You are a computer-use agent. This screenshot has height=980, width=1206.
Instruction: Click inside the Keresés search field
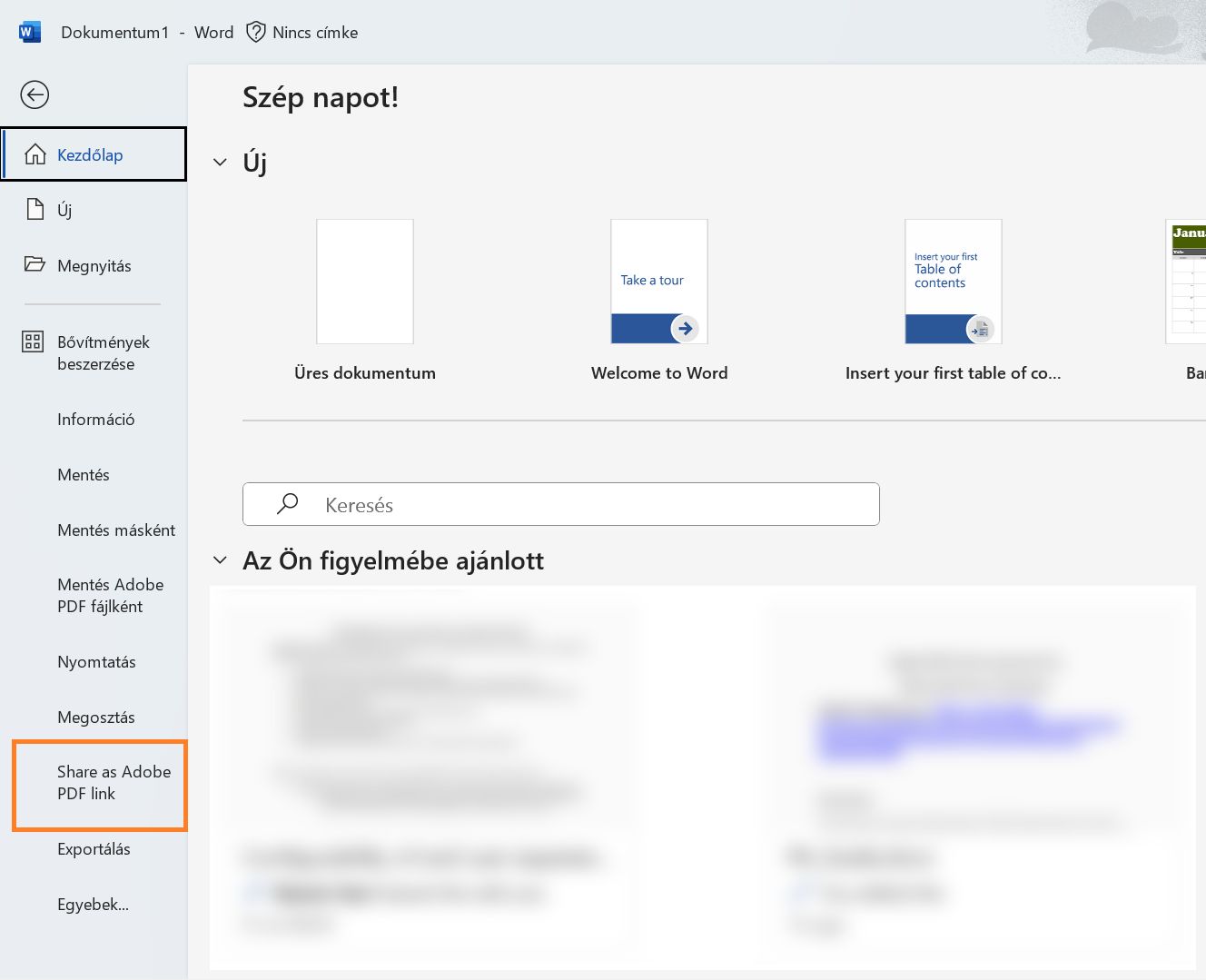click(x=561, y=504)
